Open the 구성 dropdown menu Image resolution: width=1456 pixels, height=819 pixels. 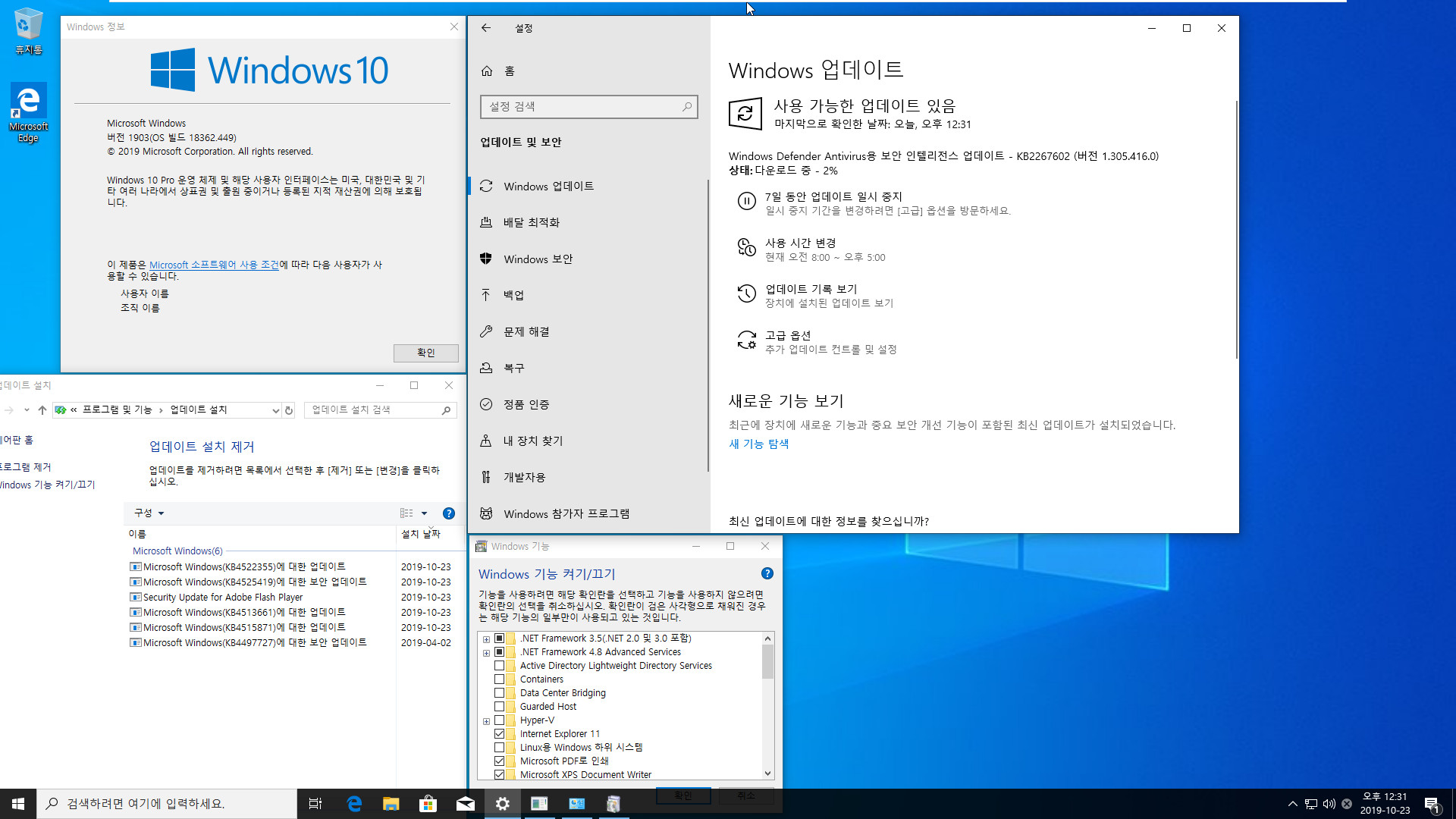click(x=149, y=513)
